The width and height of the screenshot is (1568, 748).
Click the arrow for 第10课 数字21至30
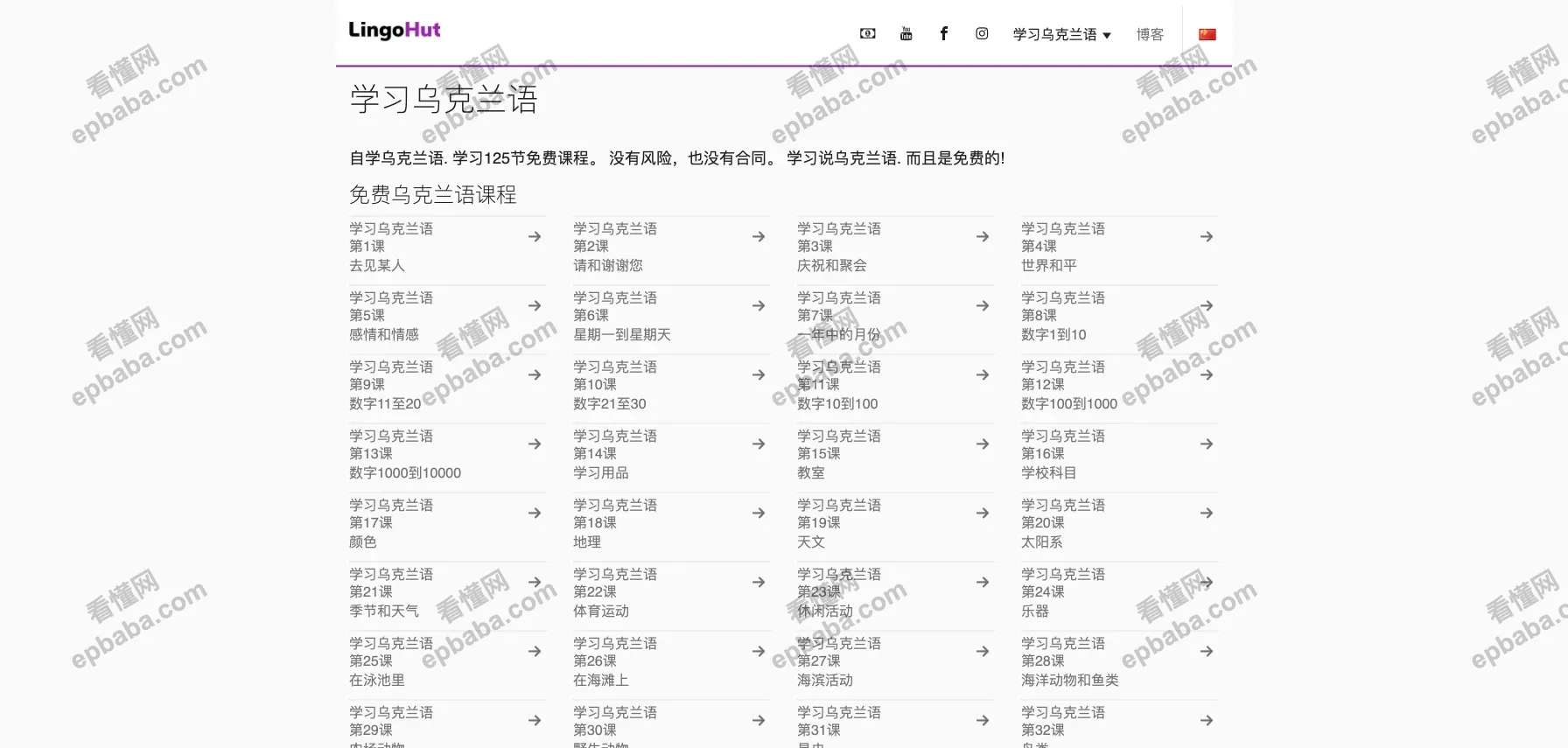759,374
